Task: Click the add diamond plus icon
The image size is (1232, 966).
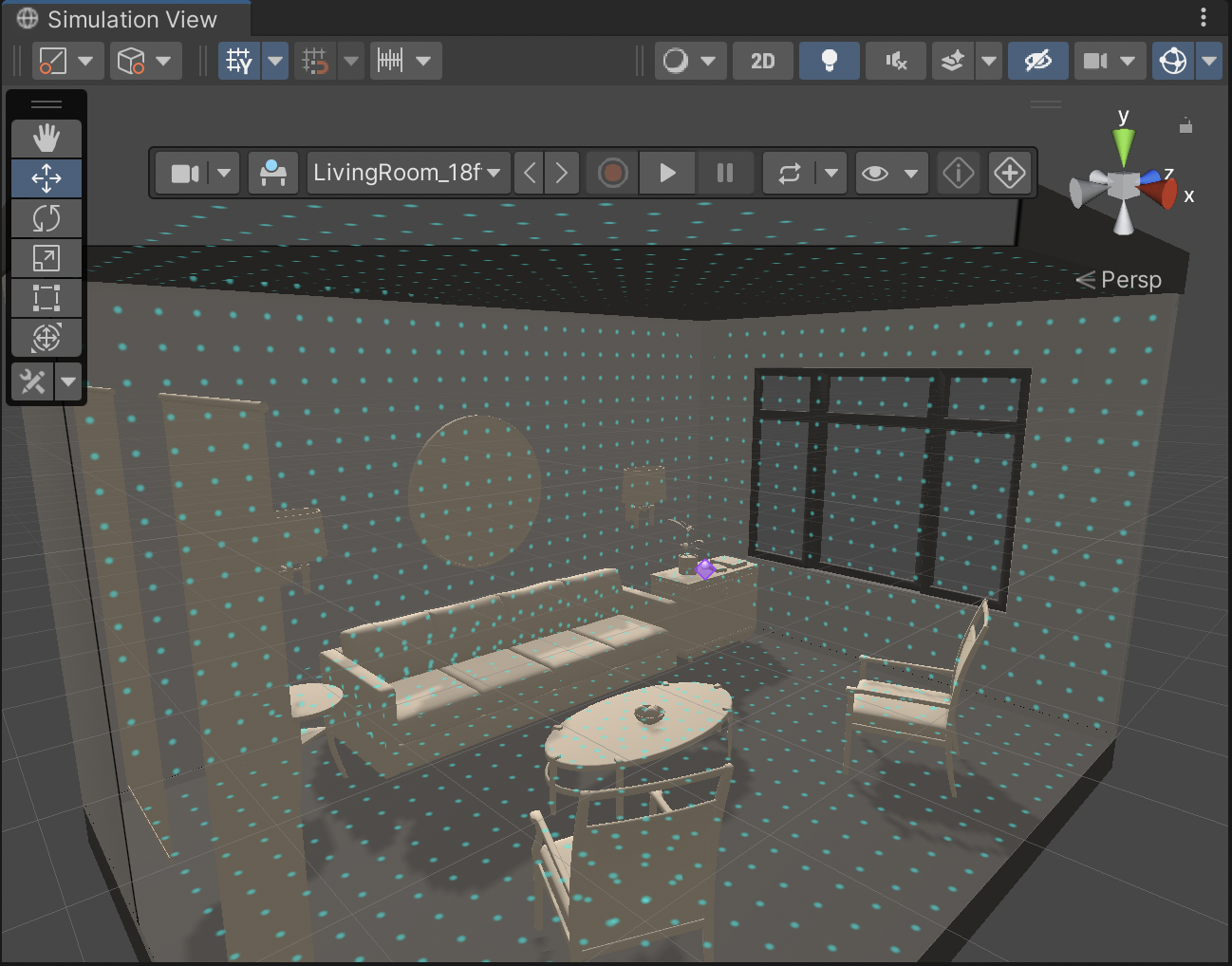Action: [1009, 173]
